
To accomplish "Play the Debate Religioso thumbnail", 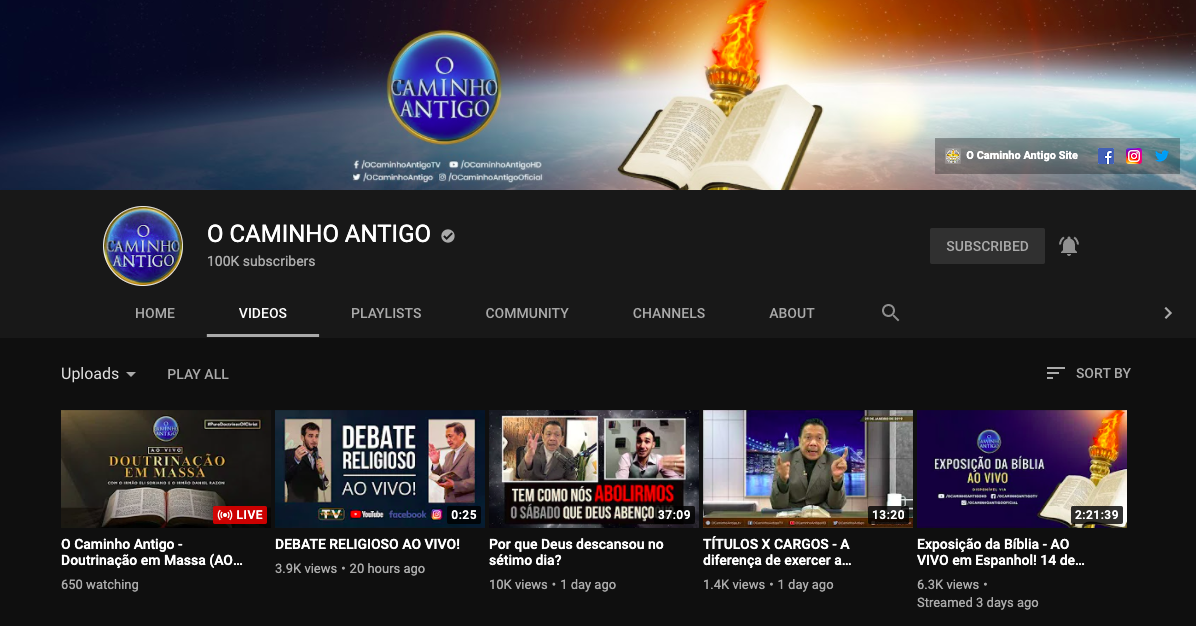I will (x=380, y=469).
